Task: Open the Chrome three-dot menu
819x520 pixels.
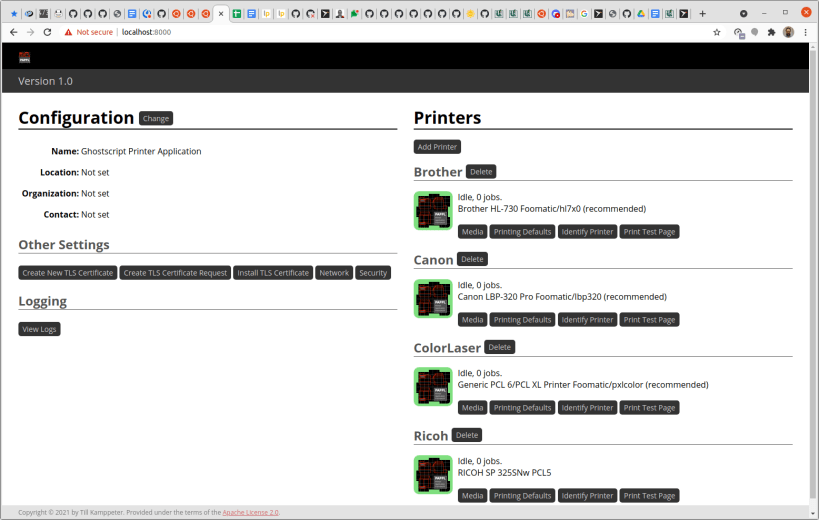Action: [x=805, y=32]
